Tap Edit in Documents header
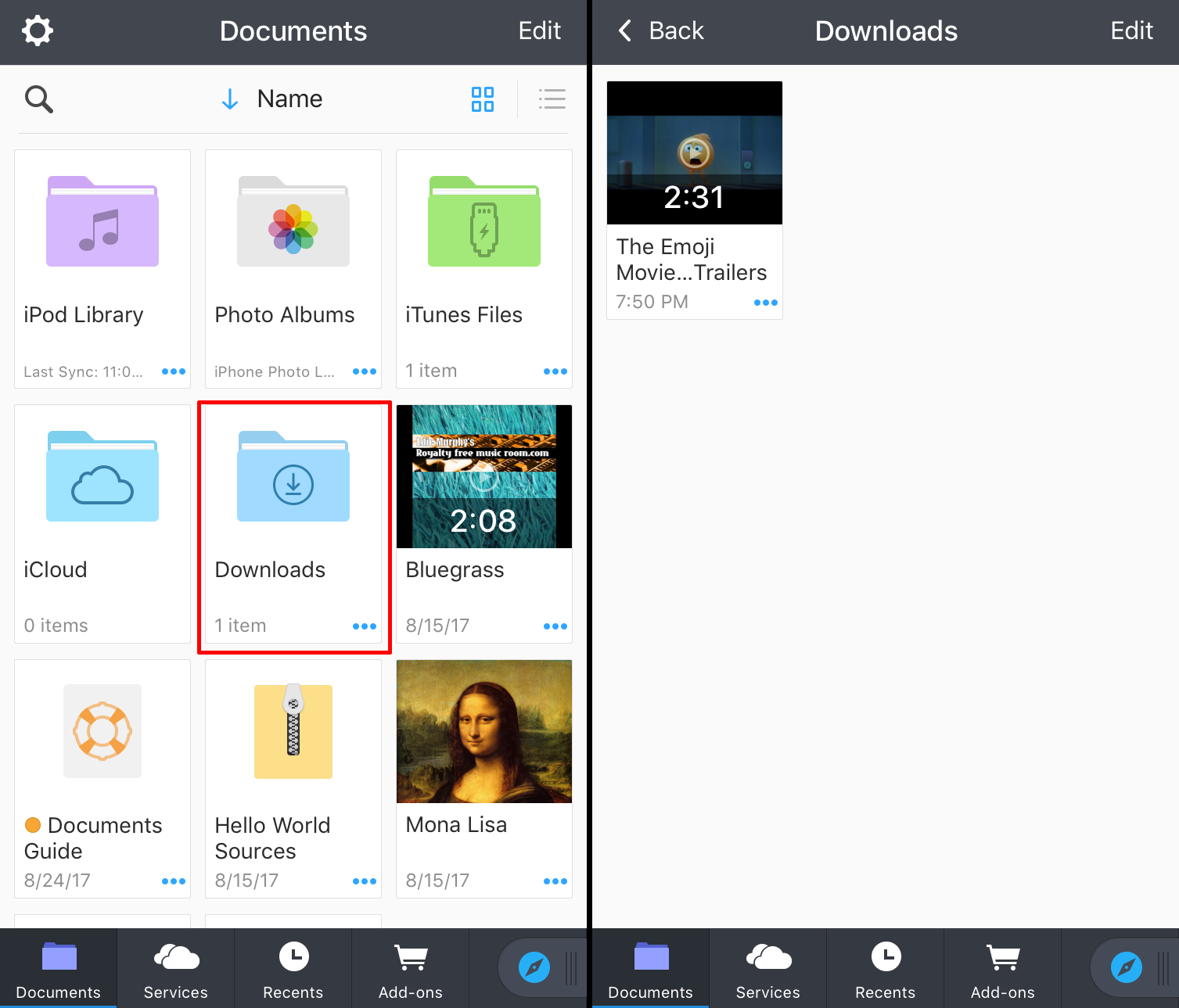Screen dimensions: 1179x1008 click(540, 31)
